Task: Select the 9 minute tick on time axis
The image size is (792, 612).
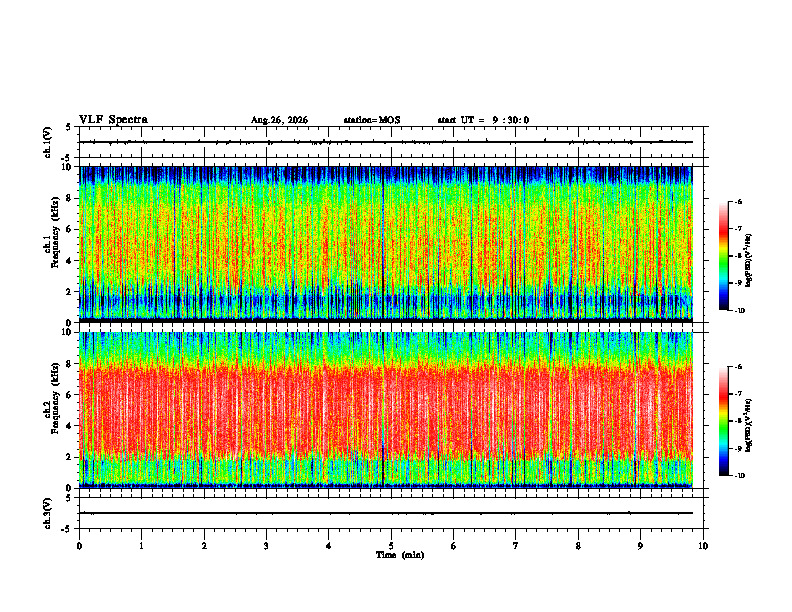Action: click(640, 546)
